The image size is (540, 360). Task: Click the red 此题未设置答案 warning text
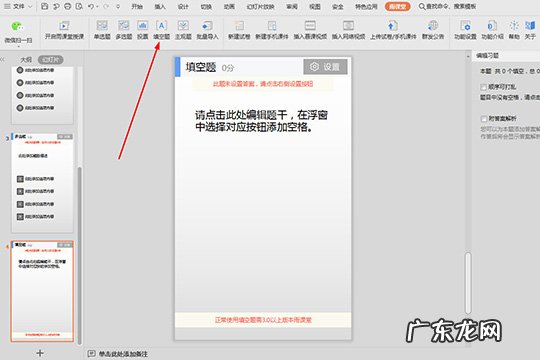pos(263,84)
